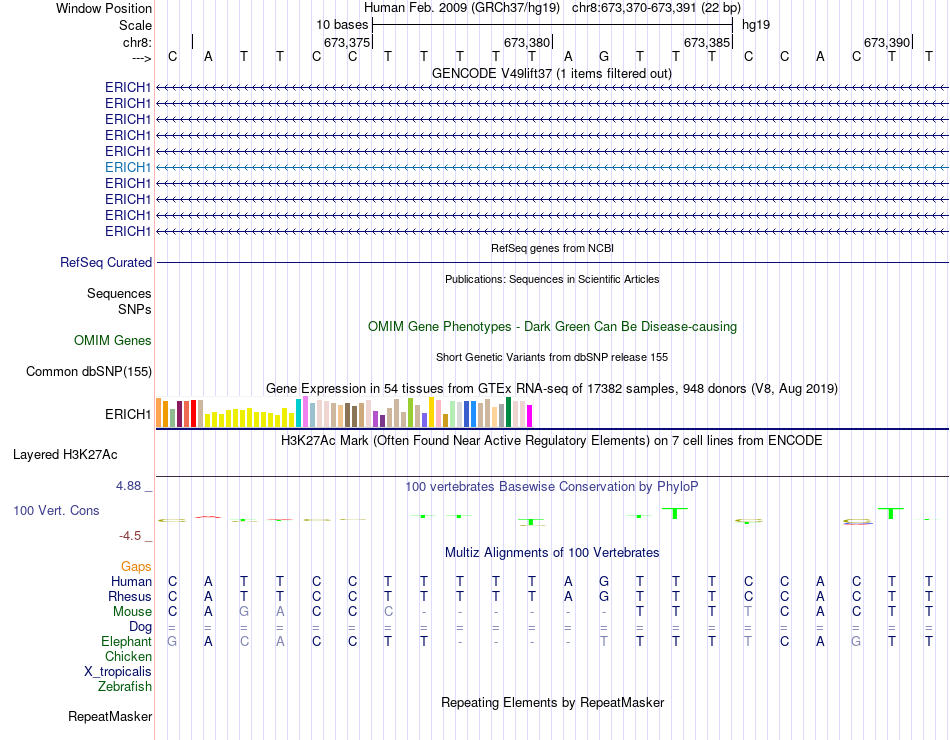Click the 673,375 ruler position
Screen dimensions: 950x740
coord(347,42)
